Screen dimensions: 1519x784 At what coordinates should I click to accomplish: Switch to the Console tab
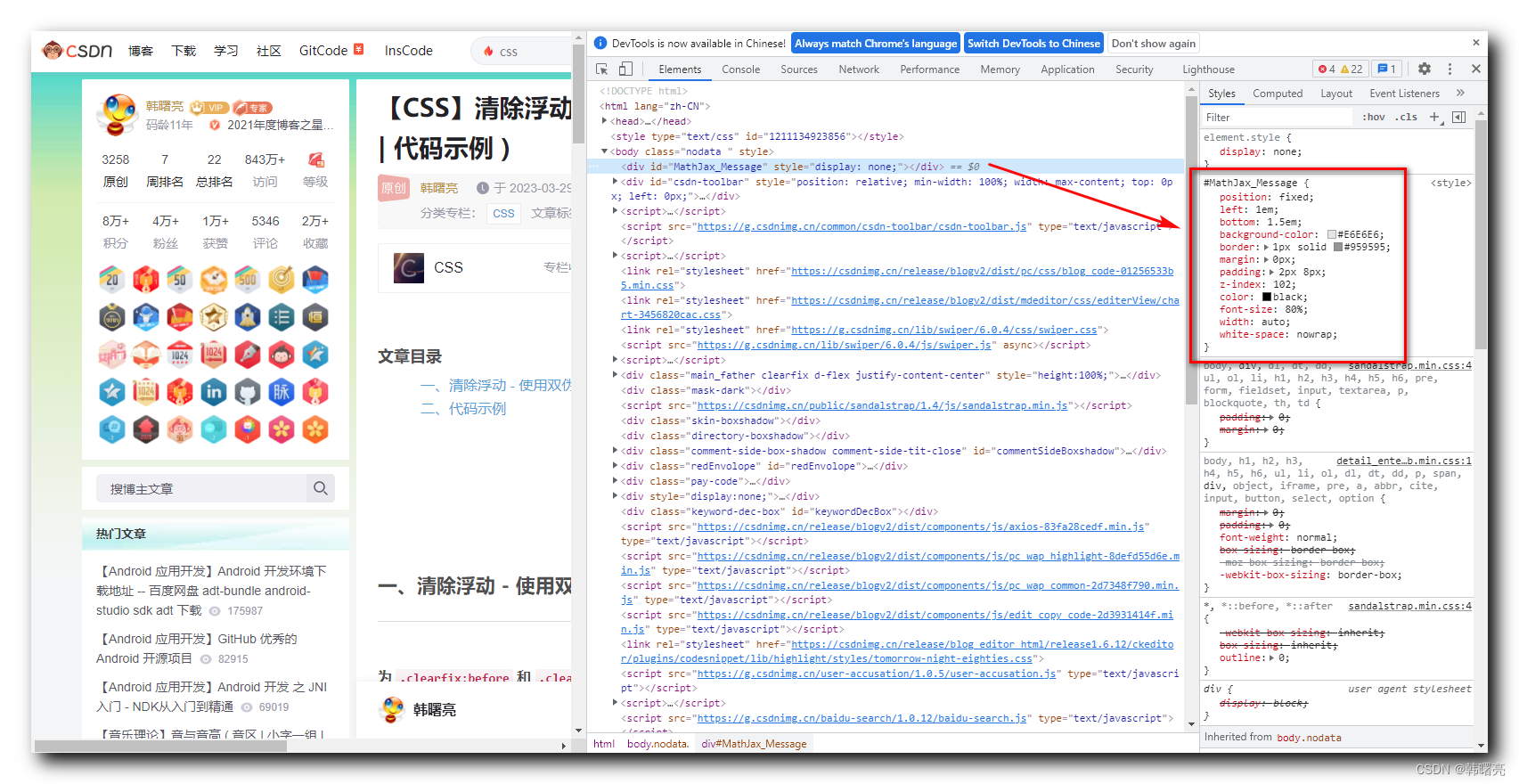(x=740, y=69)
